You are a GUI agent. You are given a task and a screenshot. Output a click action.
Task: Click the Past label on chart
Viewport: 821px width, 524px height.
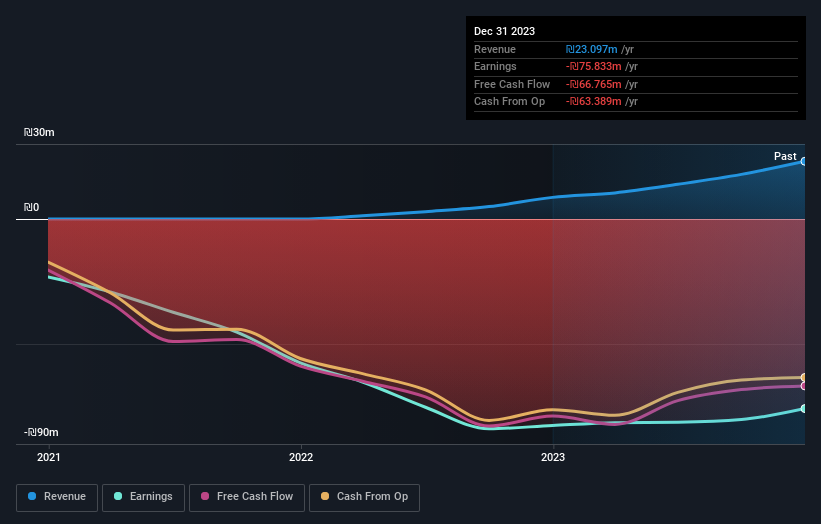785,156
